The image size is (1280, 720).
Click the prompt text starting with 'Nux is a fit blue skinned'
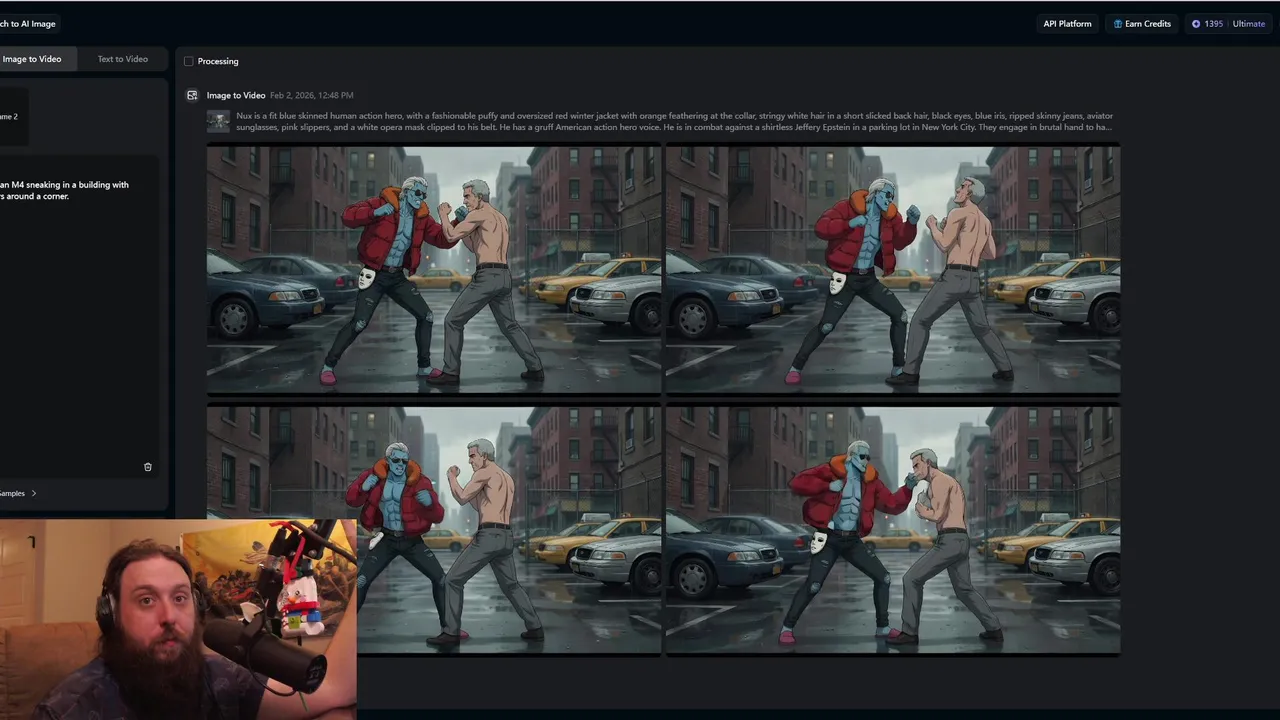tap(674, 121)
